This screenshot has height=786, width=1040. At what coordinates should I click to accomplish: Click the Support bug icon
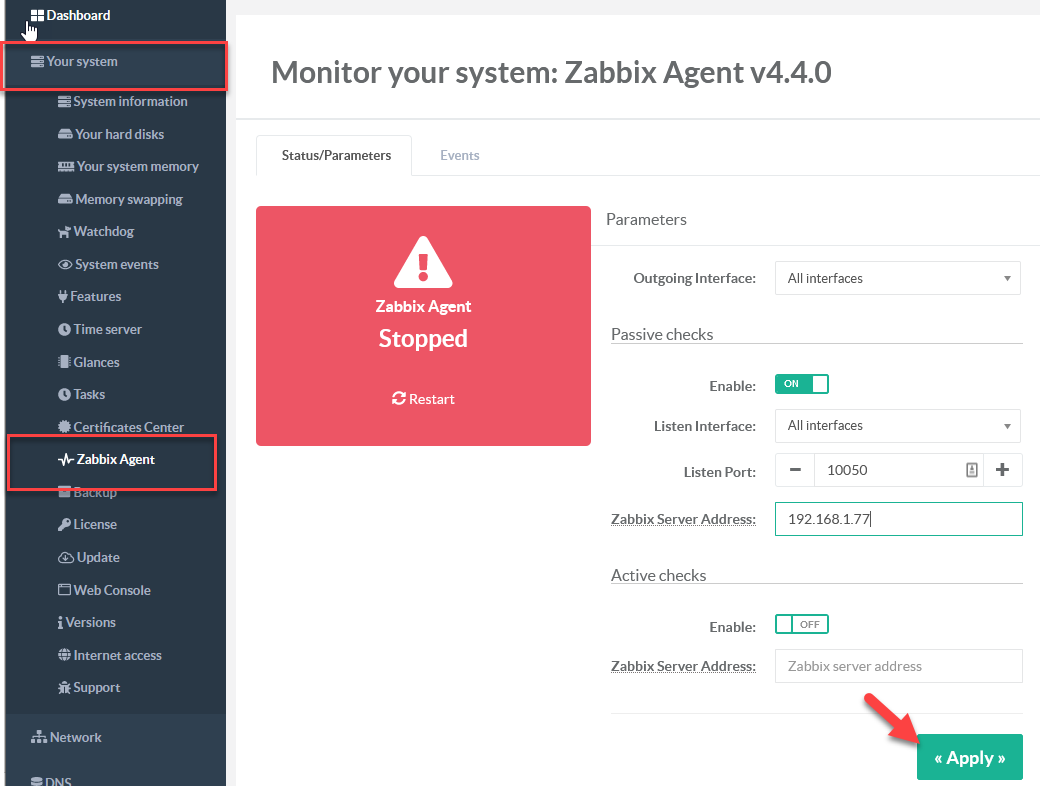pyautogui.click(x=65, y=688)
